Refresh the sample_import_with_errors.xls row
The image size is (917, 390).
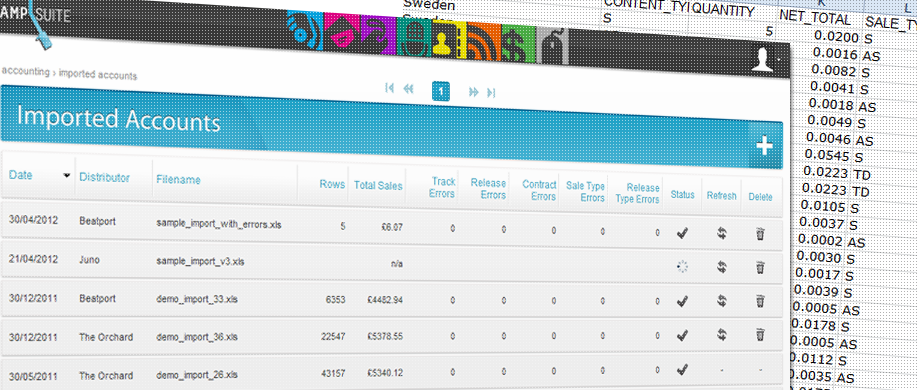pyautogui.click(x=722, y=233)
